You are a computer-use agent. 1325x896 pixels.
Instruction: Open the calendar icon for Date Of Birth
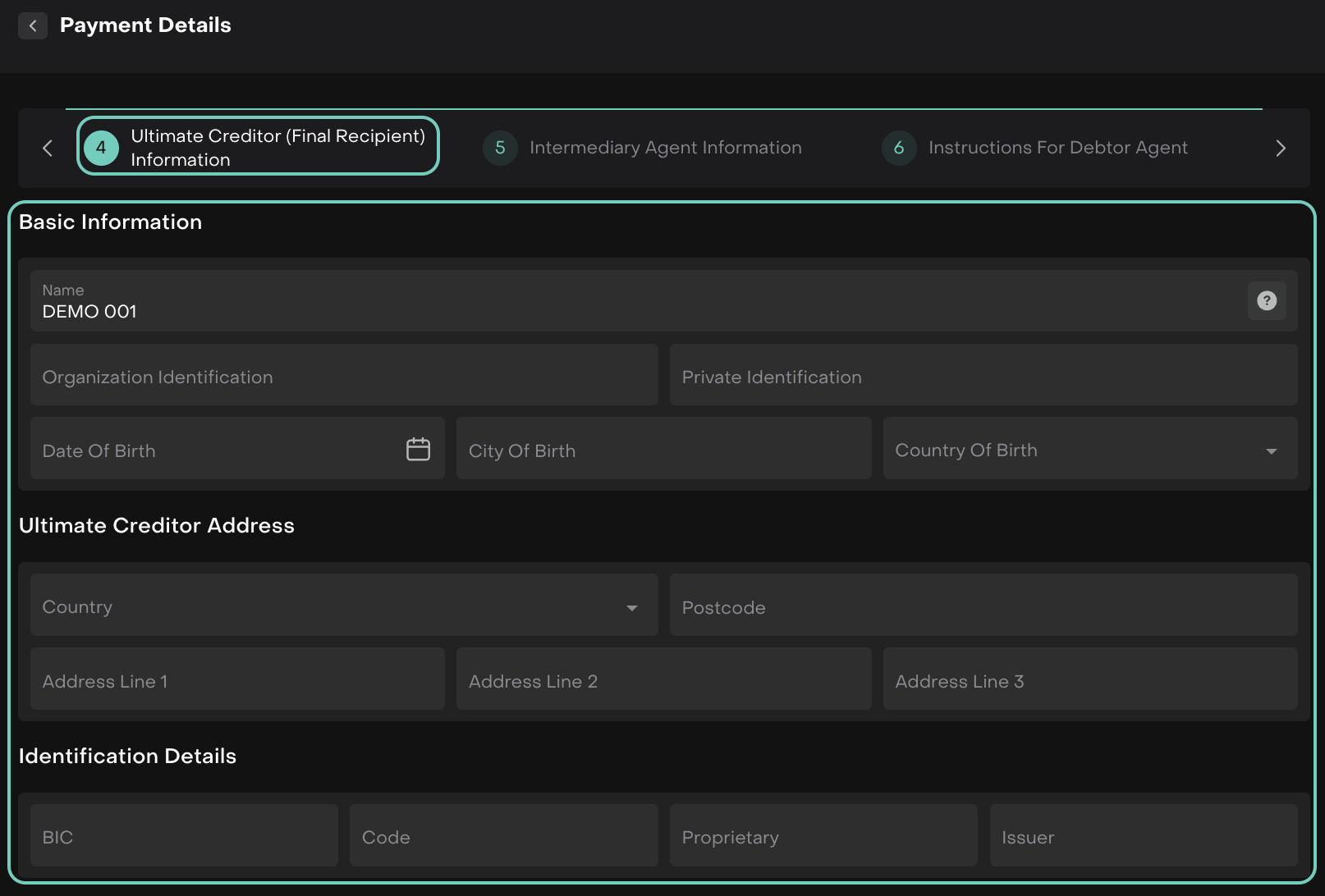point(418,449)
